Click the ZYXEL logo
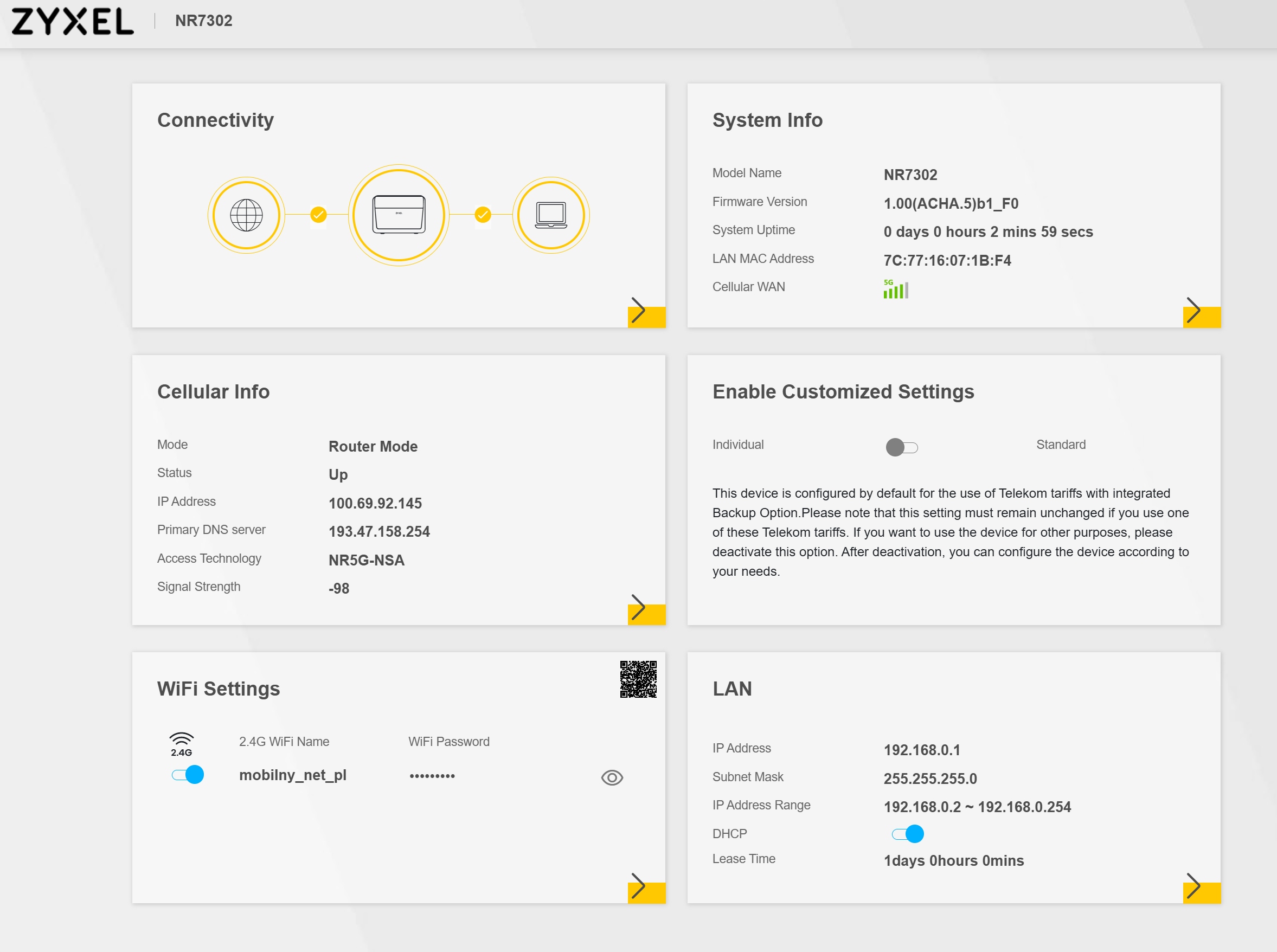This screenshot has width=1277, height=952. click(x=73, y=21)
